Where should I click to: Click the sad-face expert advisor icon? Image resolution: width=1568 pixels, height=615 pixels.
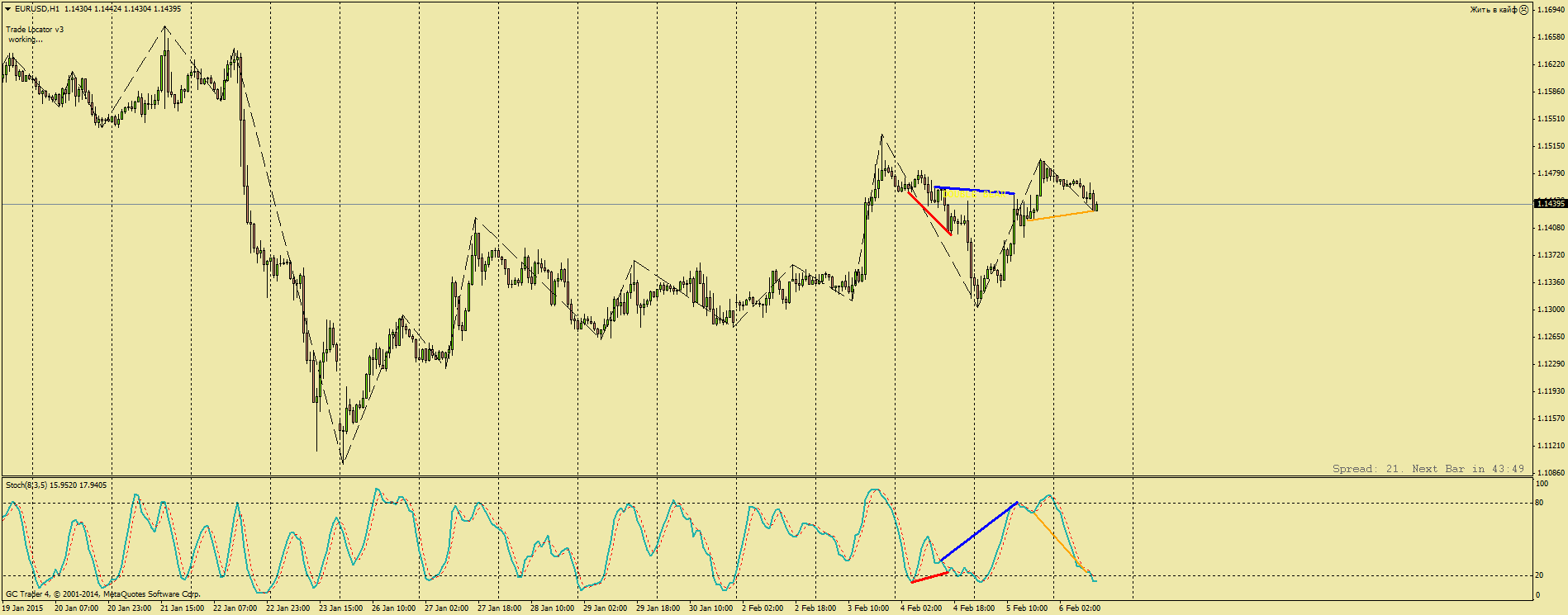(x=1524, y=10)
